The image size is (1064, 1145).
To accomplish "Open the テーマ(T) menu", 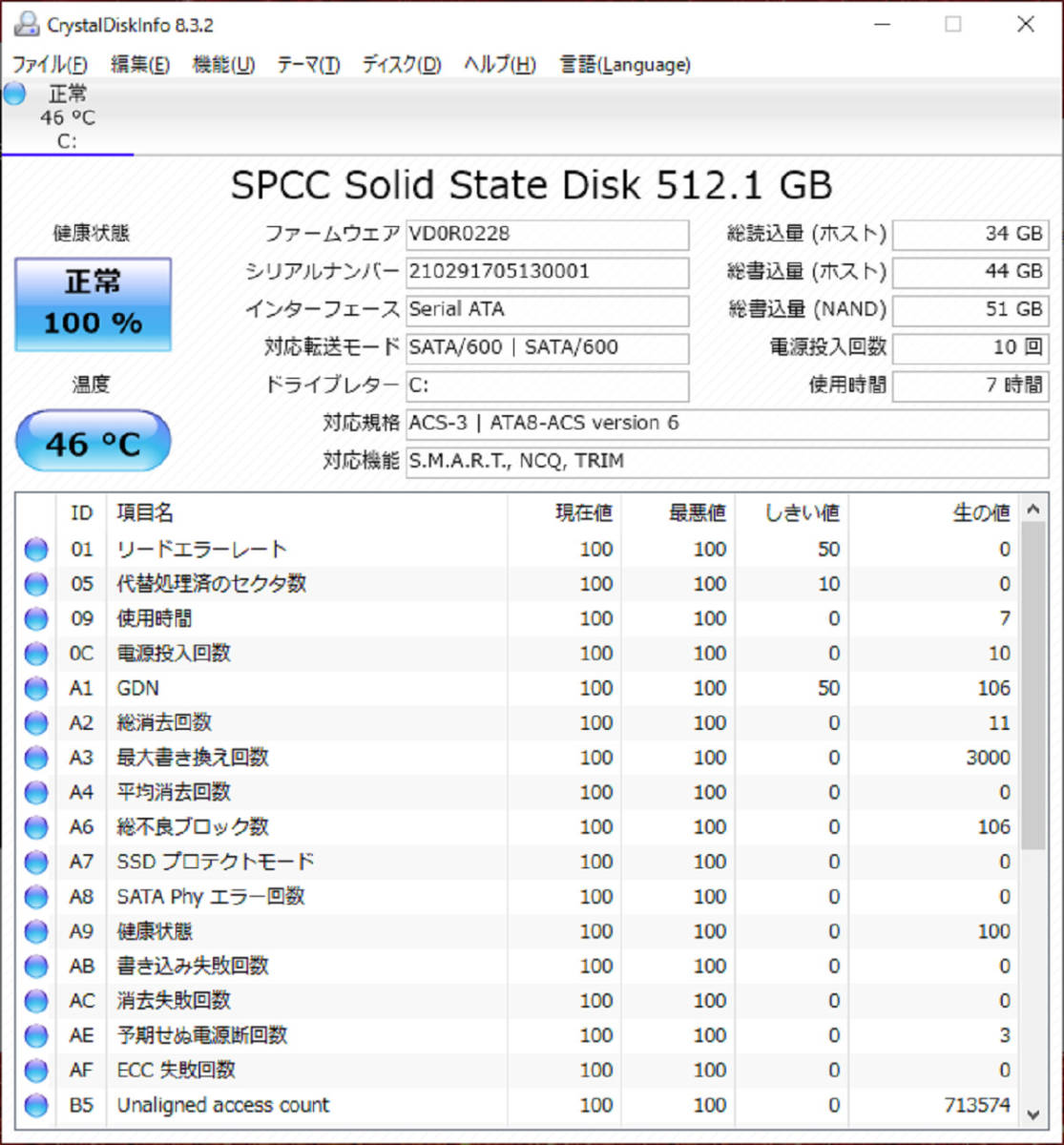I will pos(308,65).
